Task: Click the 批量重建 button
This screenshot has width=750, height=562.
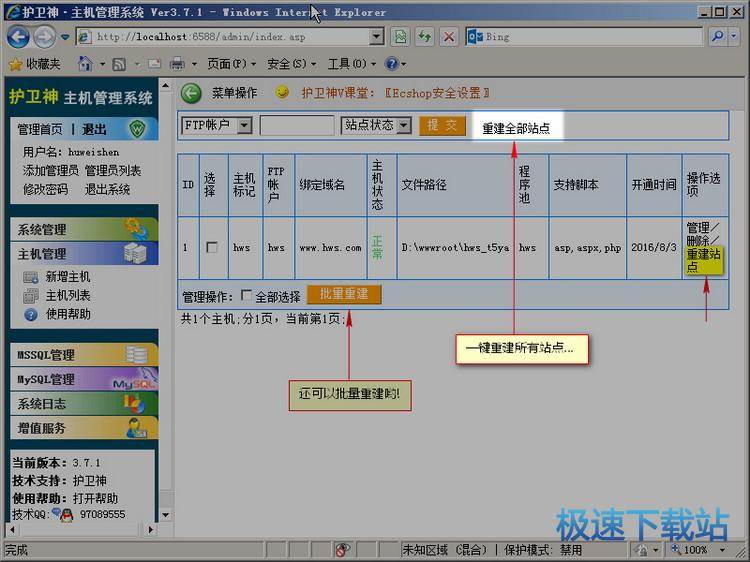Action: (x=344, y=294)
